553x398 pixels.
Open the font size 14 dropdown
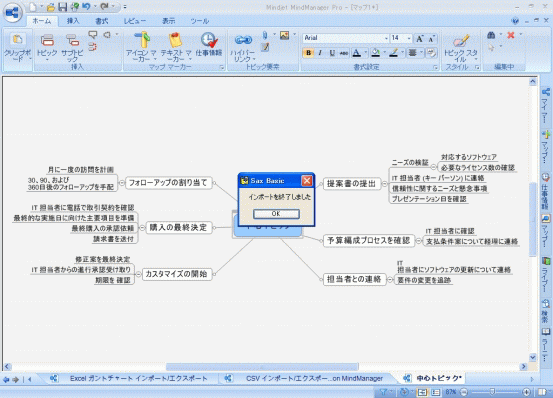[409, 38]
